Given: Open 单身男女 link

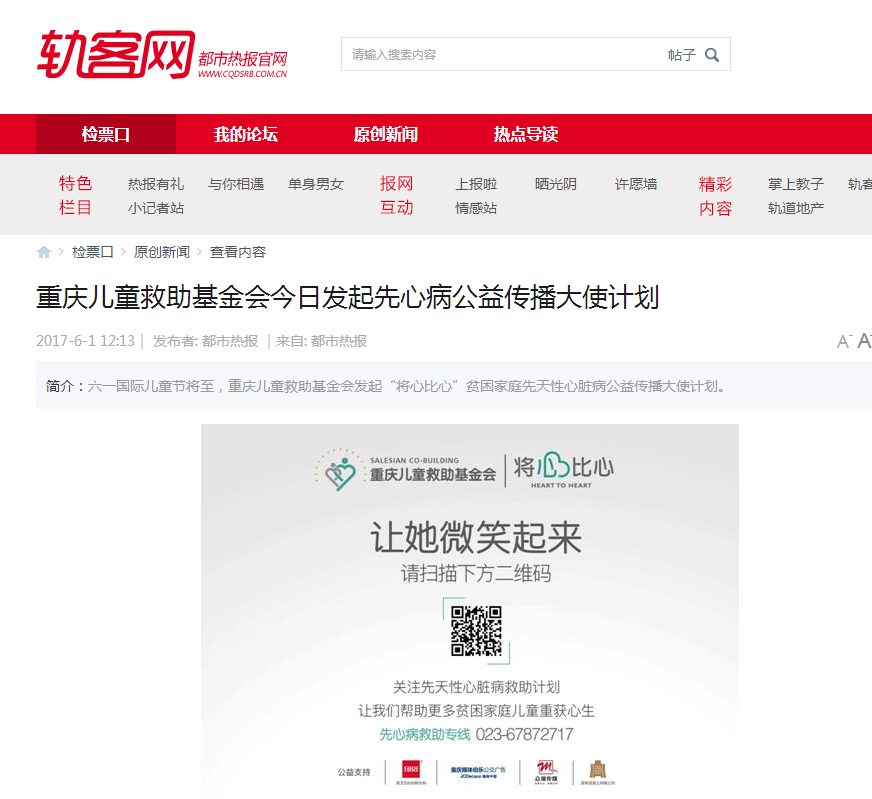Looking at the screenshot, I should point(316,184).
